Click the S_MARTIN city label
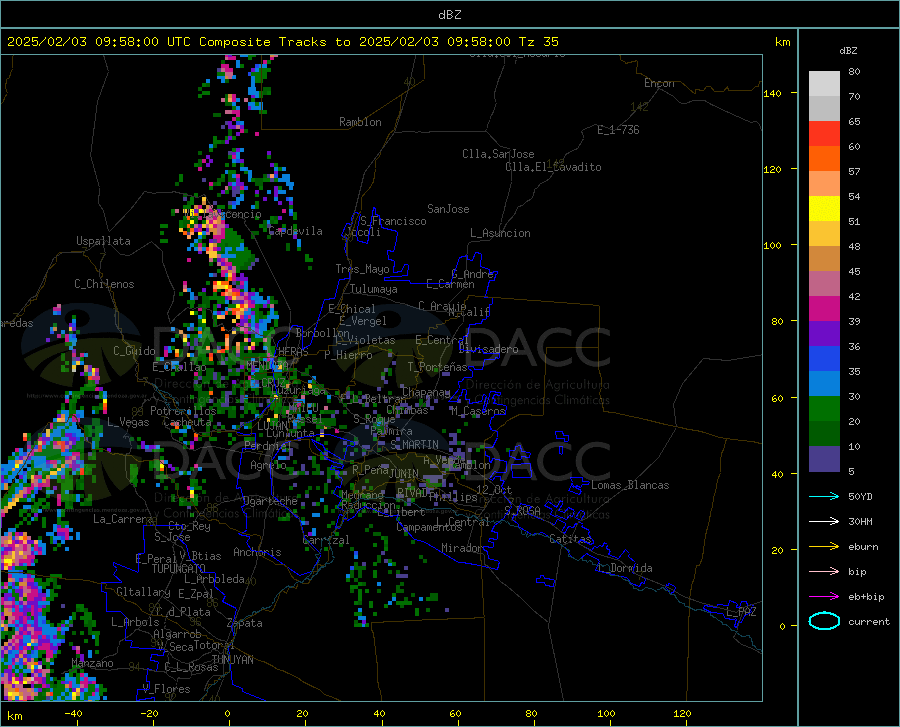Viewport: 900px width, 727px height. coord(414,445)
